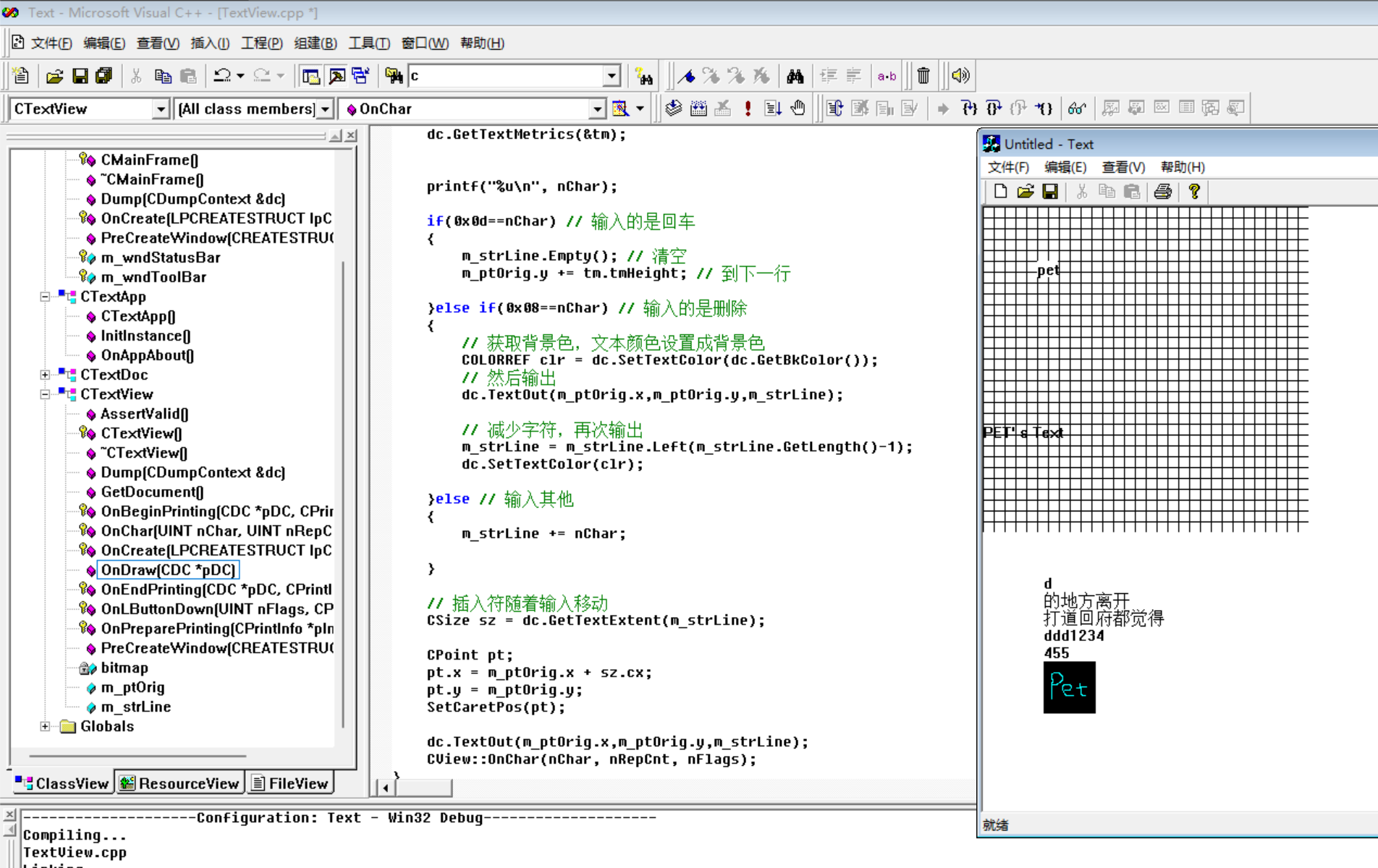Click the Step Into braces icon
The height and width of the screenshot is (868, 1378).
(970, 109)
